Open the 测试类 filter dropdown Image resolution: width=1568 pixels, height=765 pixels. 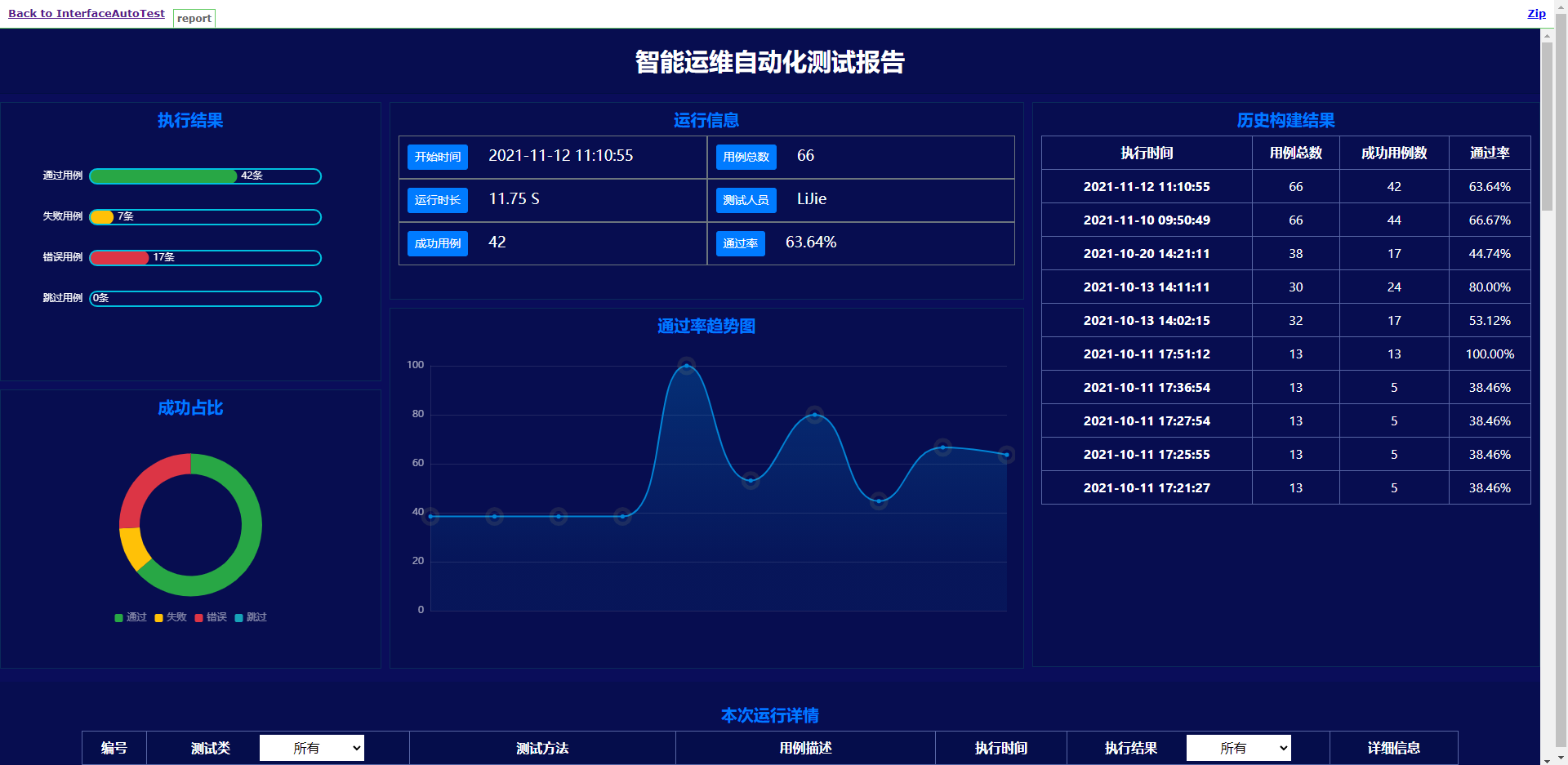312,748
